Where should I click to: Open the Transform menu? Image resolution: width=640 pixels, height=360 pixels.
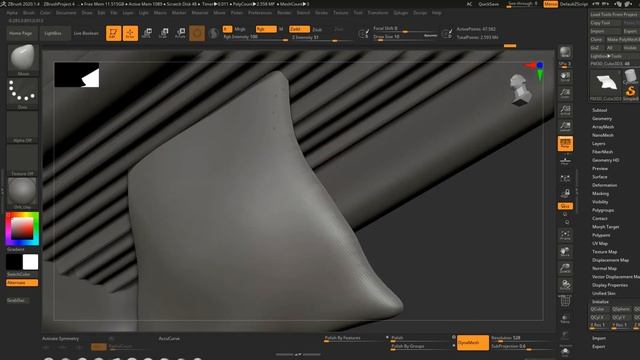[x=378, y=13]
